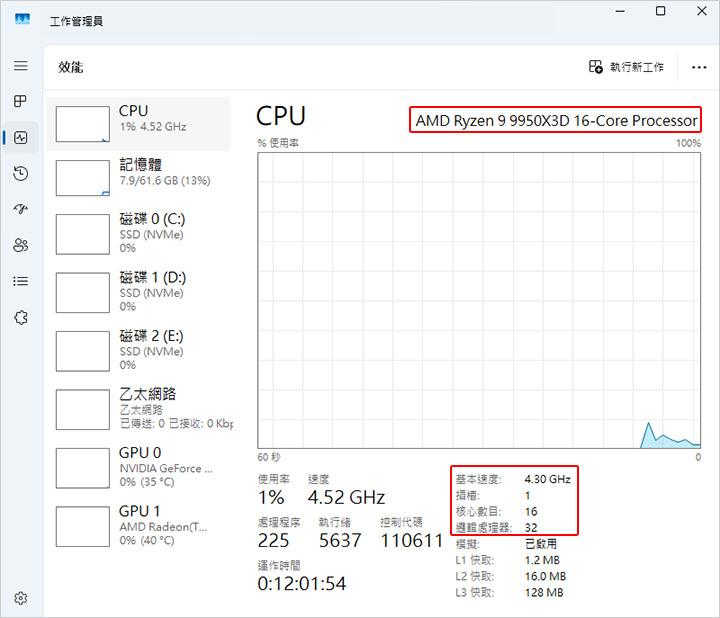Click the 5637 threads count

coord(340,540)
